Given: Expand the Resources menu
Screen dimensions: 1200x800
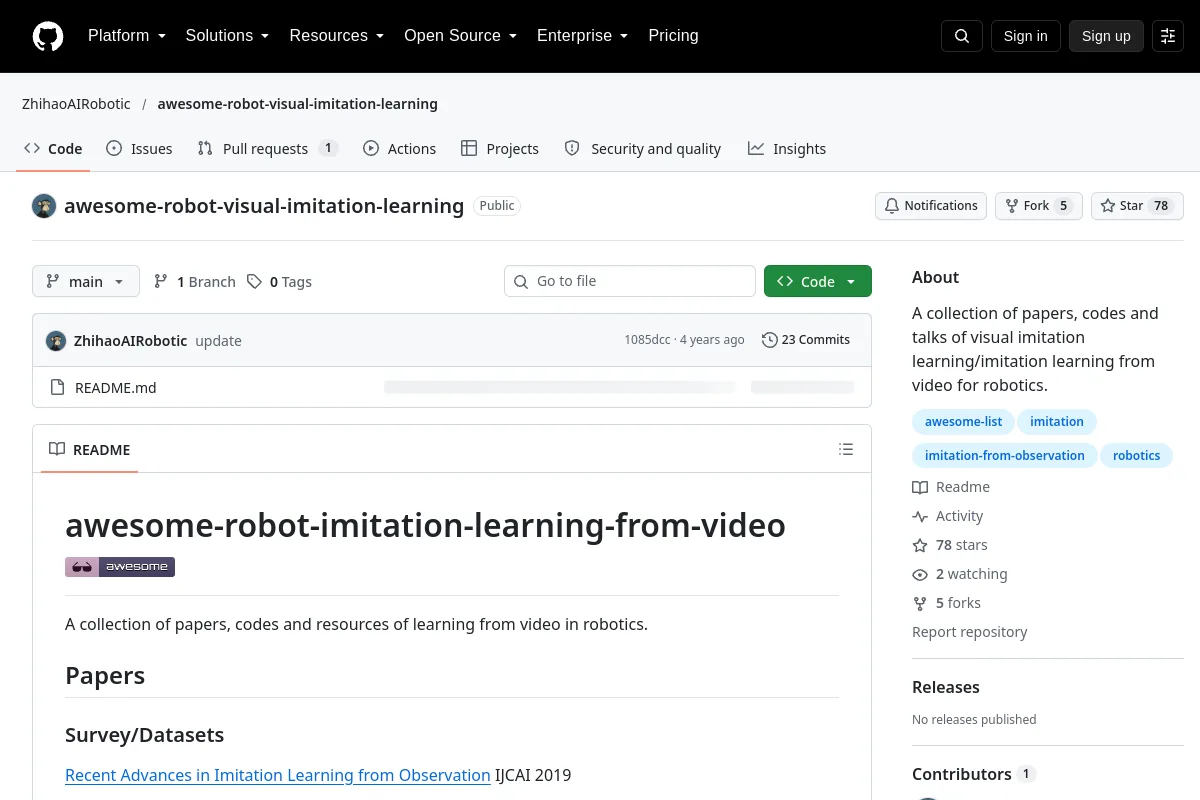Looking at the screenshot, I should click(337, 36).
